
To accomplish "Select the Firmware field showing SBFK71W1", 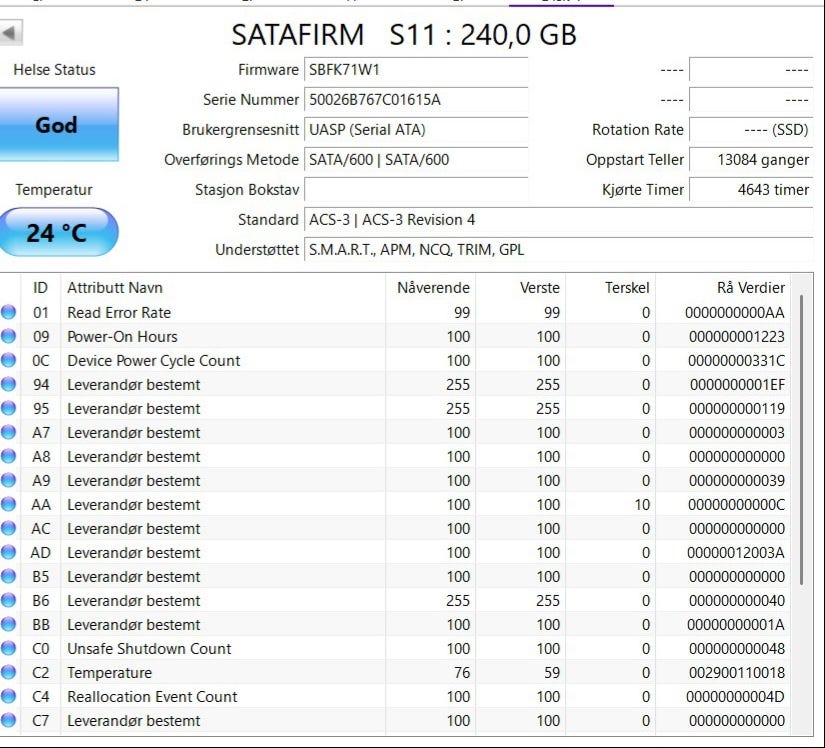I will (x=415, y=70).
